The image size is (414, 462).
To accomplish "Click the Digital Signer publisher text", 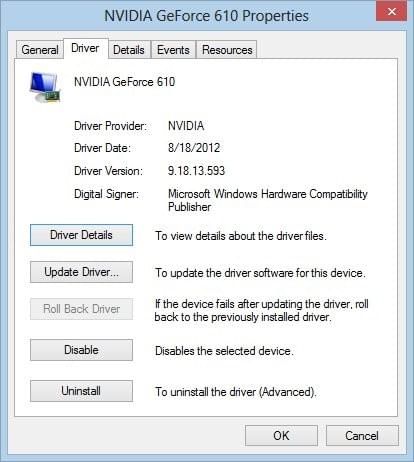I will tap(268, 200).
